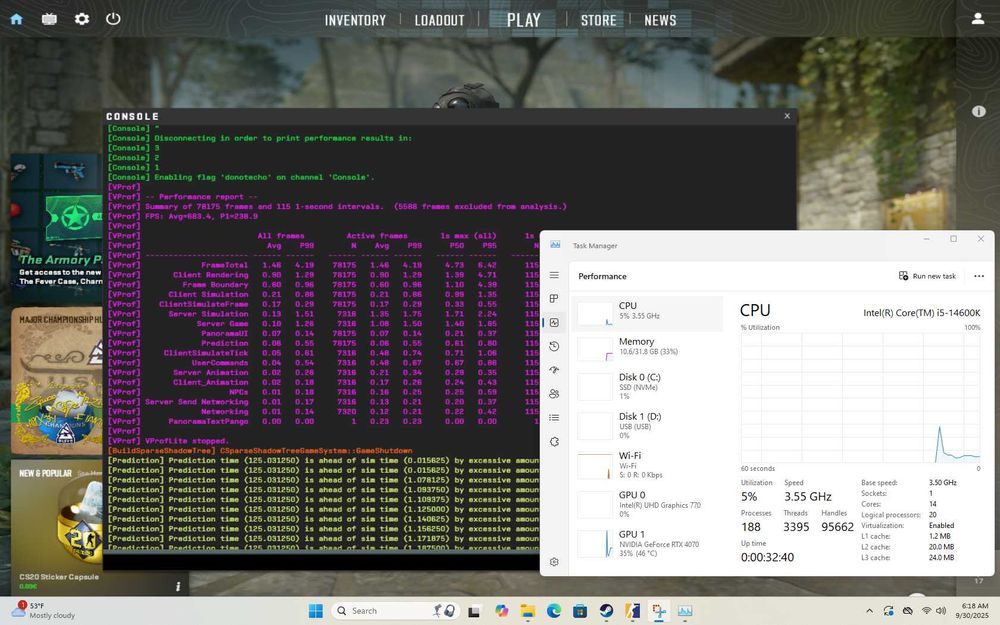
Task: Click the Run new task button
Action: 927,276
